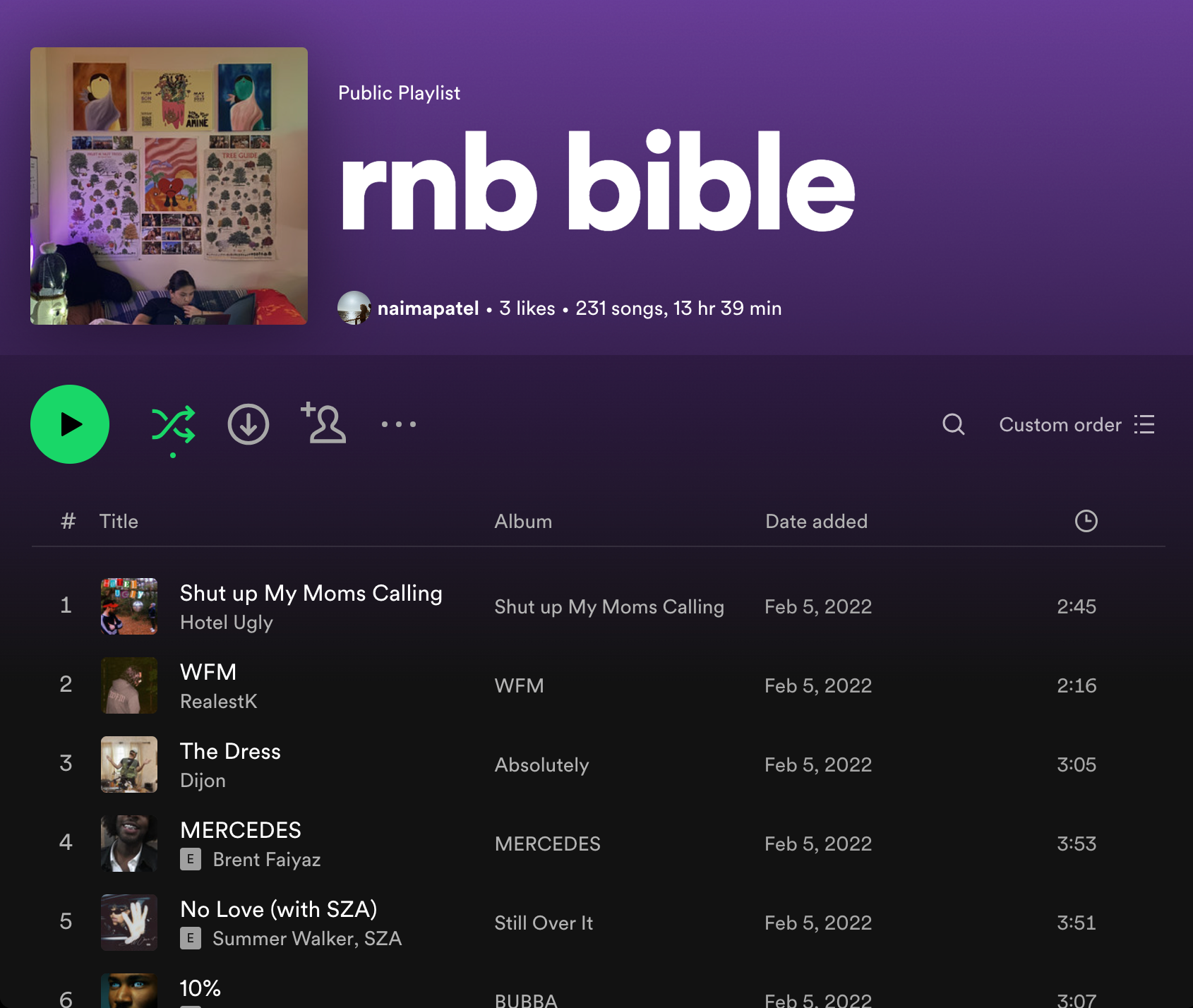The height and width of the screenshot is (1008, 1193).
Task: Sort tracks by Date added column
Action: [816, 522]
